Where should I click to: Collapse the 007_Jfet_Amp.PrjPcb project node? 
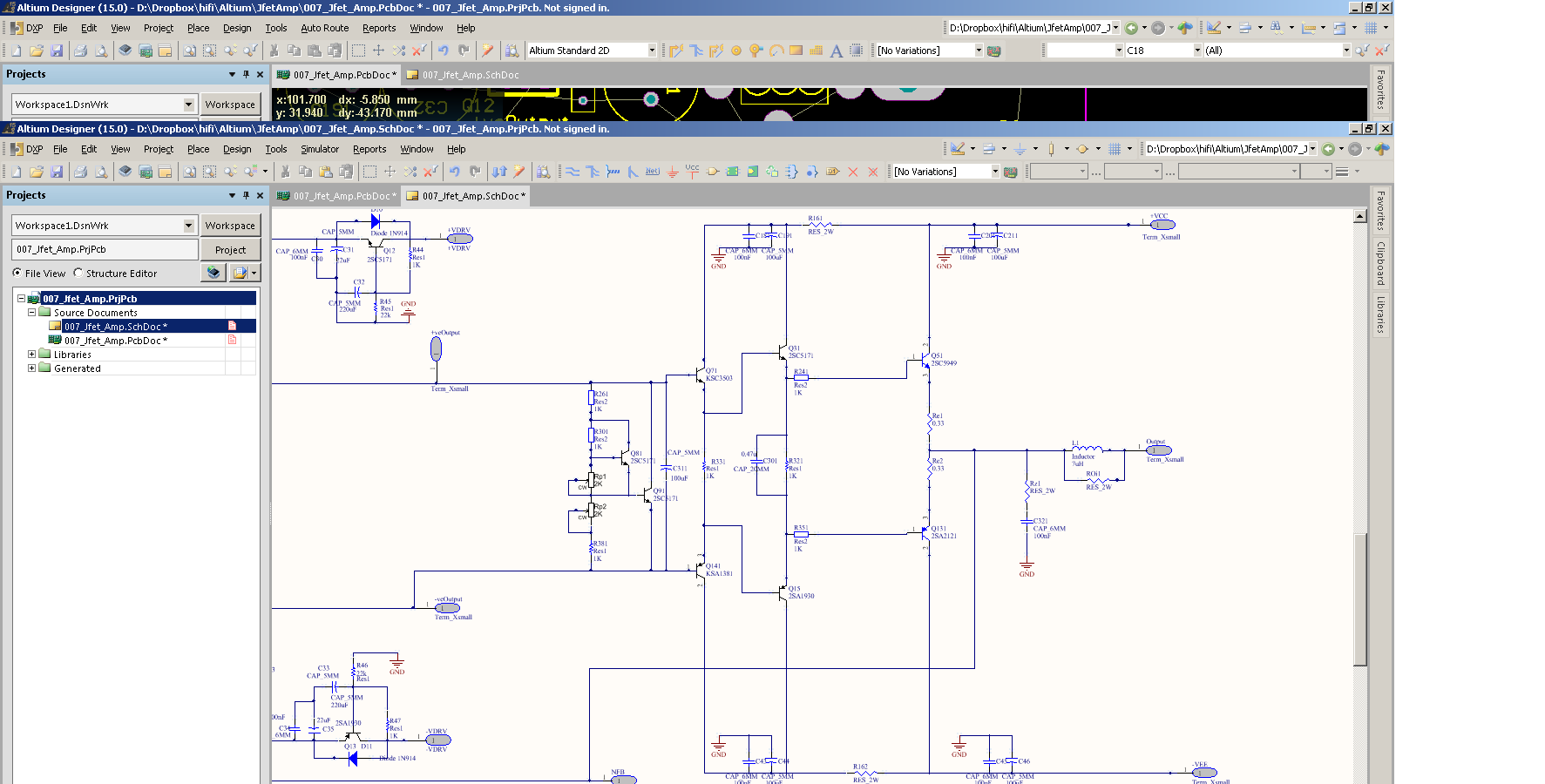pyautogui.click(x=21, y=298)
